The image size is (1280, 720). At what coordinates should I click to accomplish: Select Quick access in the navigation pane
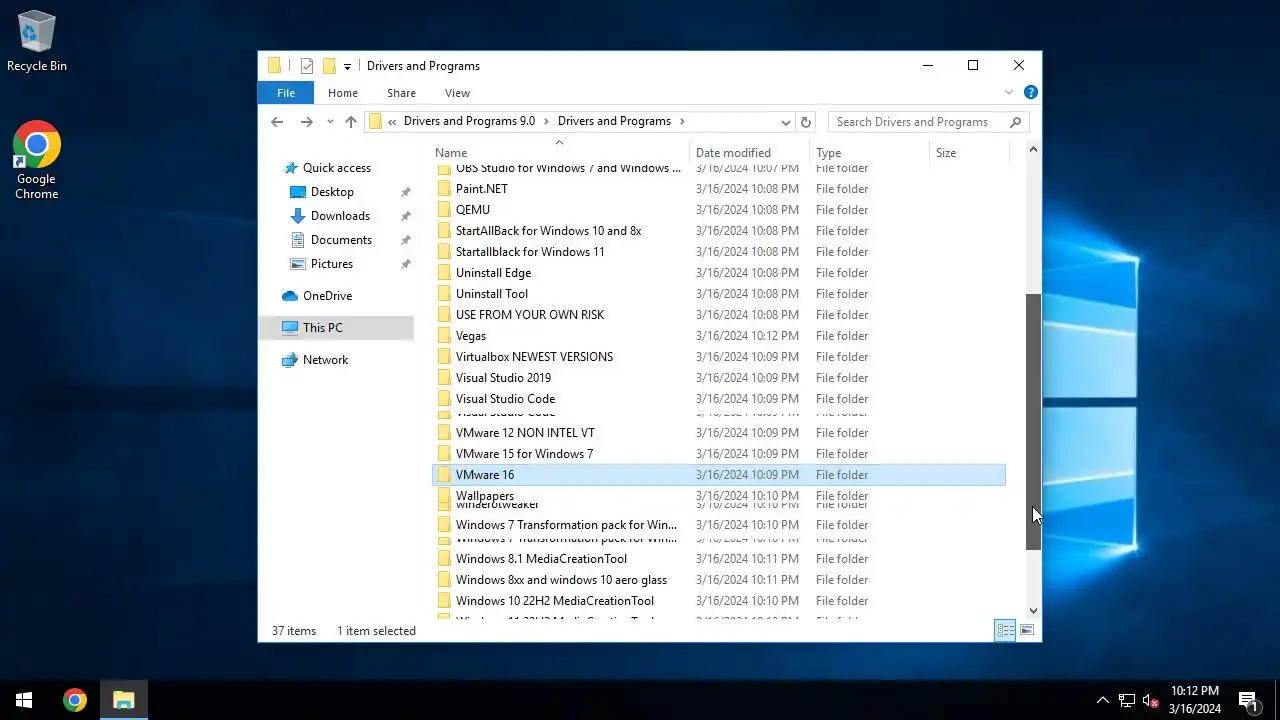(337, 168)
